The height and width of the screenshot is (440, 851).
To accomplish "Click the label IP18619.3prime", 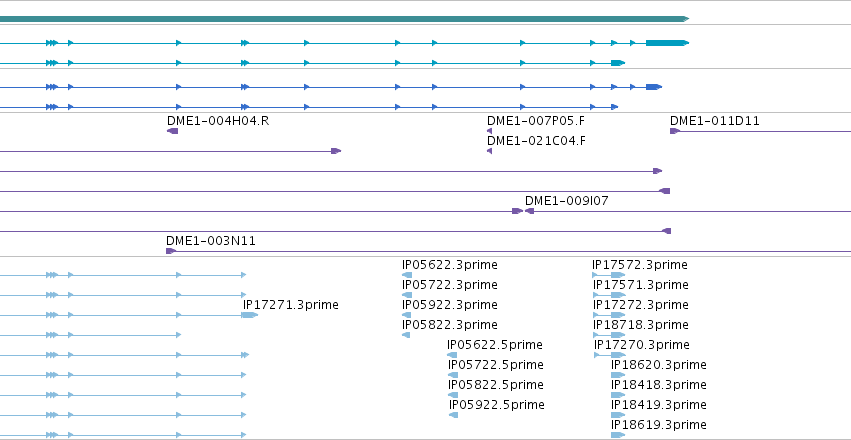I will 659,425.
